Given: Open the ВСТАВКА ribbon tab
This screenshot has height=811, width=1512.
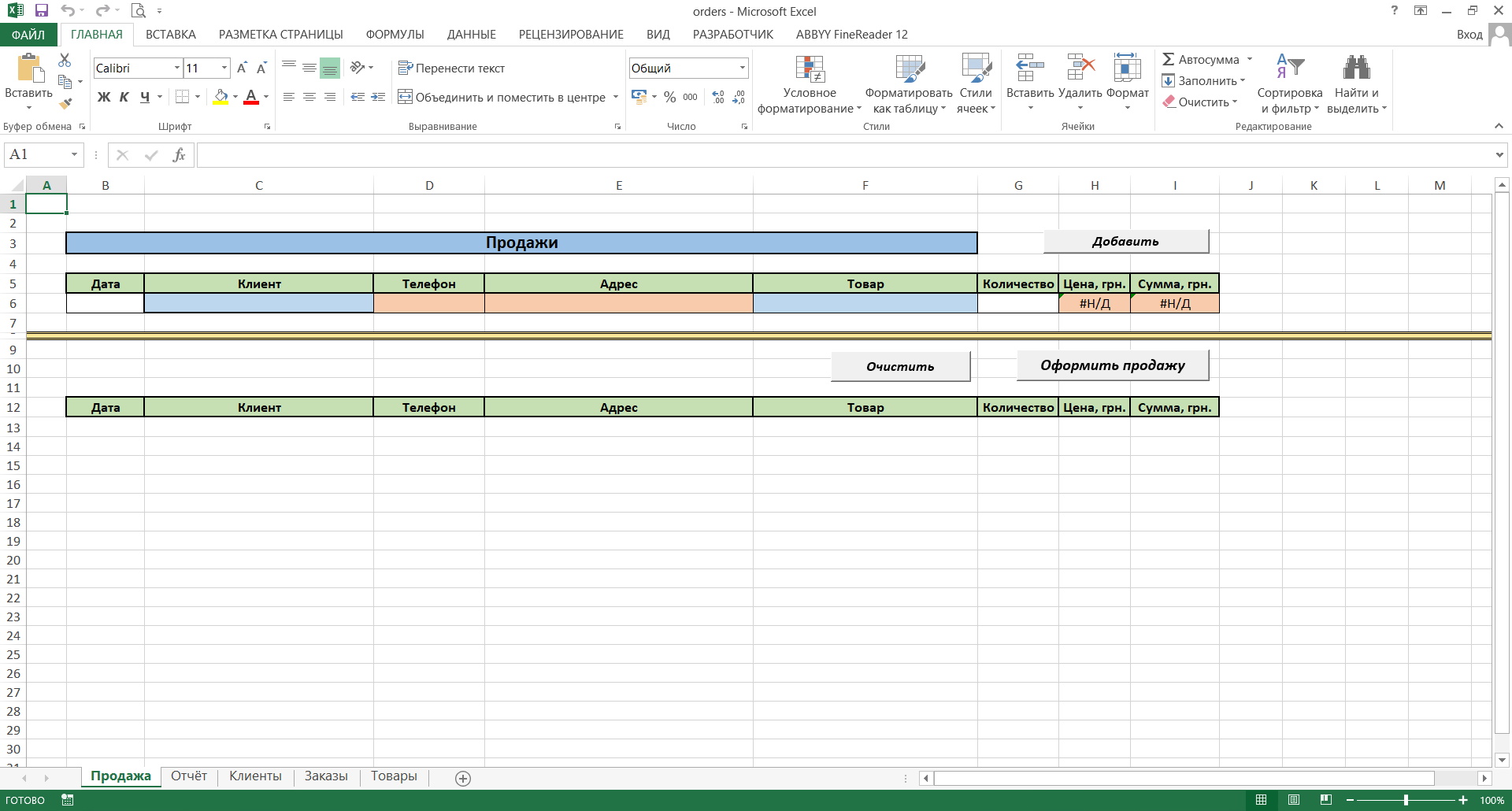Looking at the screenshot, I should pos(171,35).
